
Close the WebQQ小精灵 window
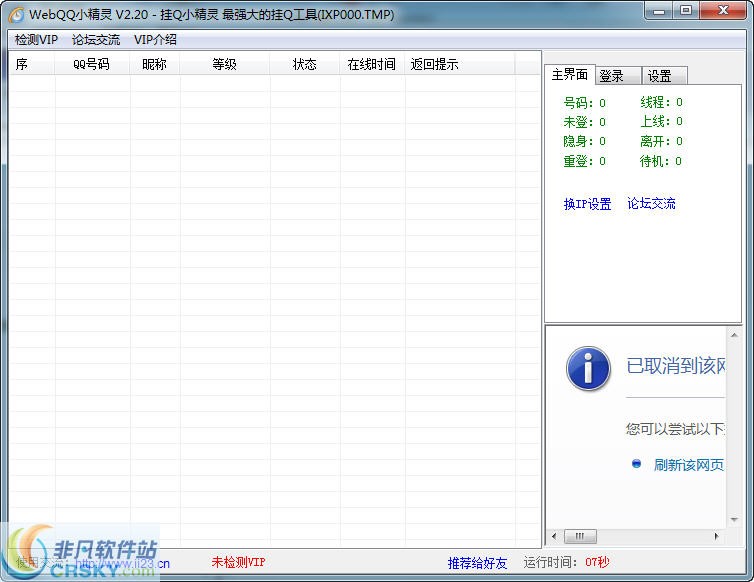(x=723, y=11)
